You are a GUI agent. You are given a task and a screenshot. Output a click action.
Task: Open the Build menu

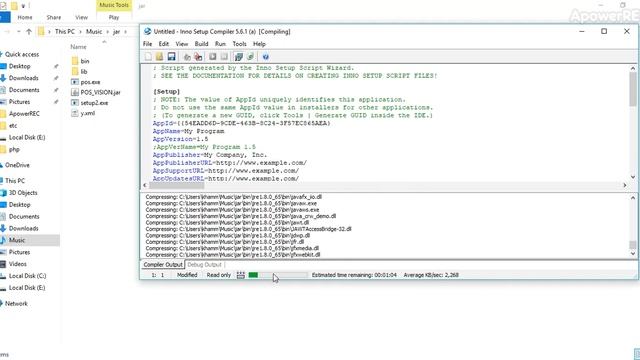click(x=201, y=44)
